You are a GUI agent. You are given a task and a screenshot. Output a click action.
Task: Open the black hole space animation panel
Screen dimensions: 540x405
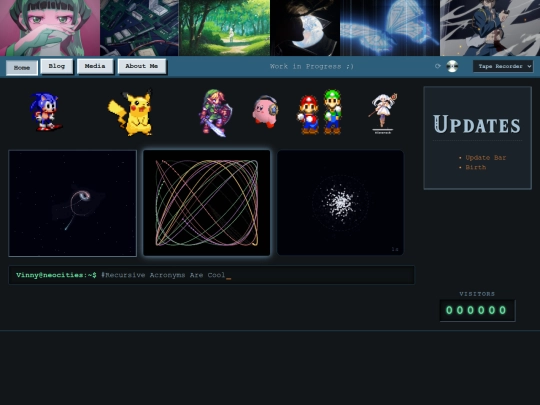[72, 203]
